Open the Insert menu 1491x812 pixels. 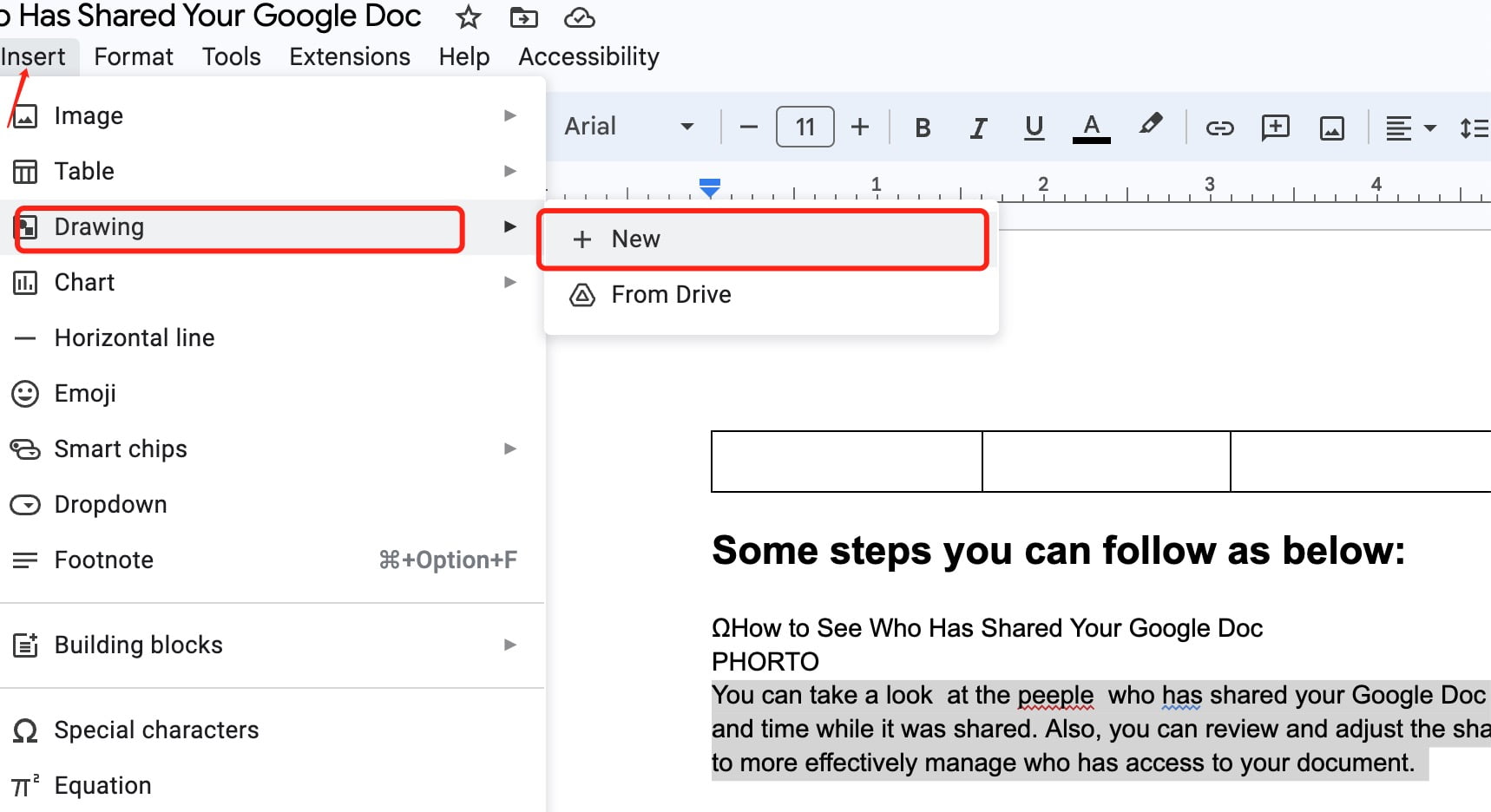33,56
